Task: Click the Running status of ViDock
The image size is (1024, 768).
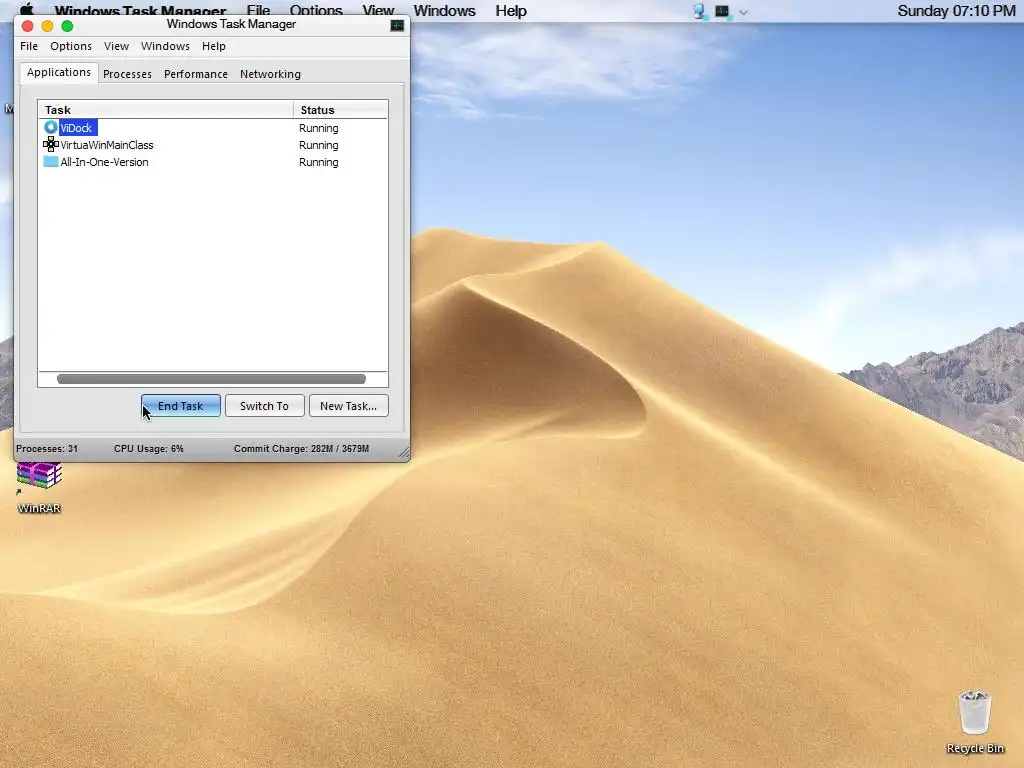Action: 319,128
